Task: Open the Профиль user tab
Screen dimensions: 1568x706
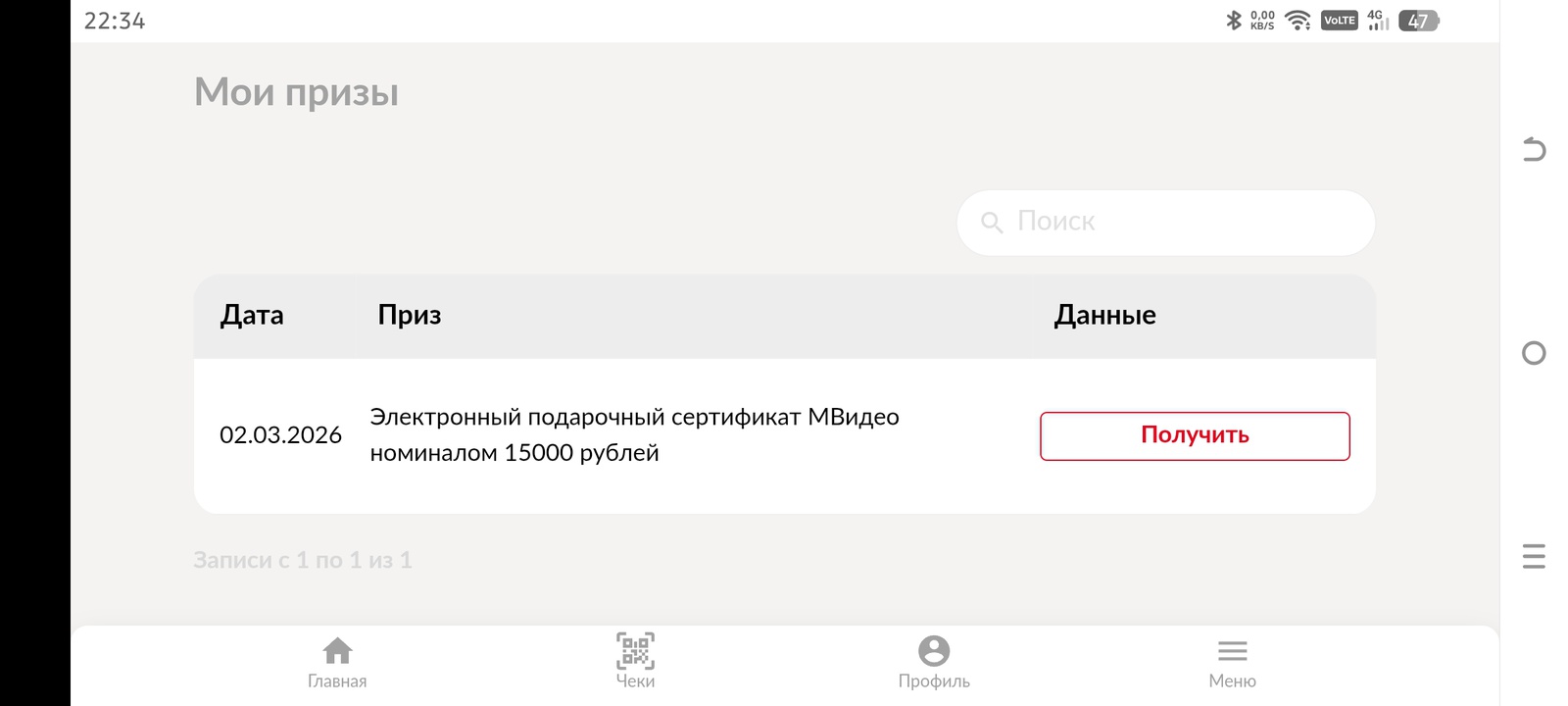Action: pyautogui.click(x=934, y=663)
